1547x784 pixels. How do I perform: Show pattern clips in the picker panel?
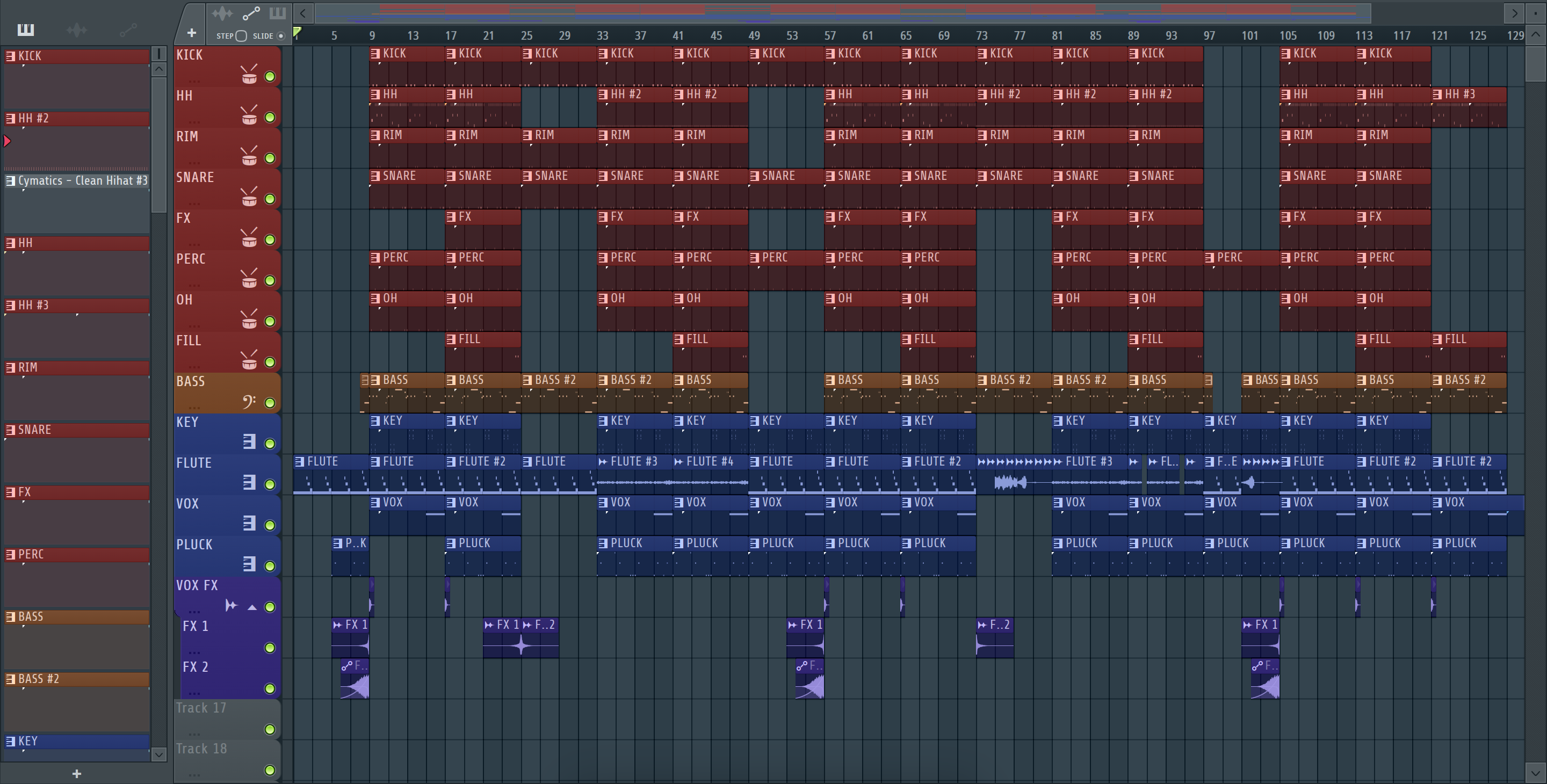pyautogui.click(x=26, y=30)
